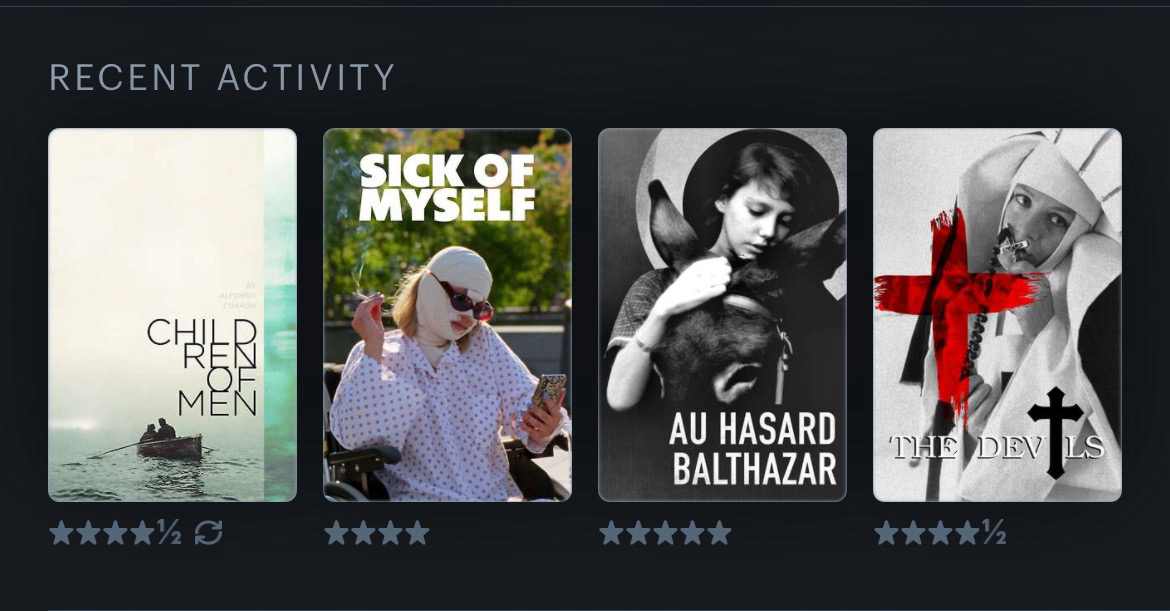This screenshot has width=1170, height=611.
Task: Click the first star under Children of Men
Action: tap(61, 533)
